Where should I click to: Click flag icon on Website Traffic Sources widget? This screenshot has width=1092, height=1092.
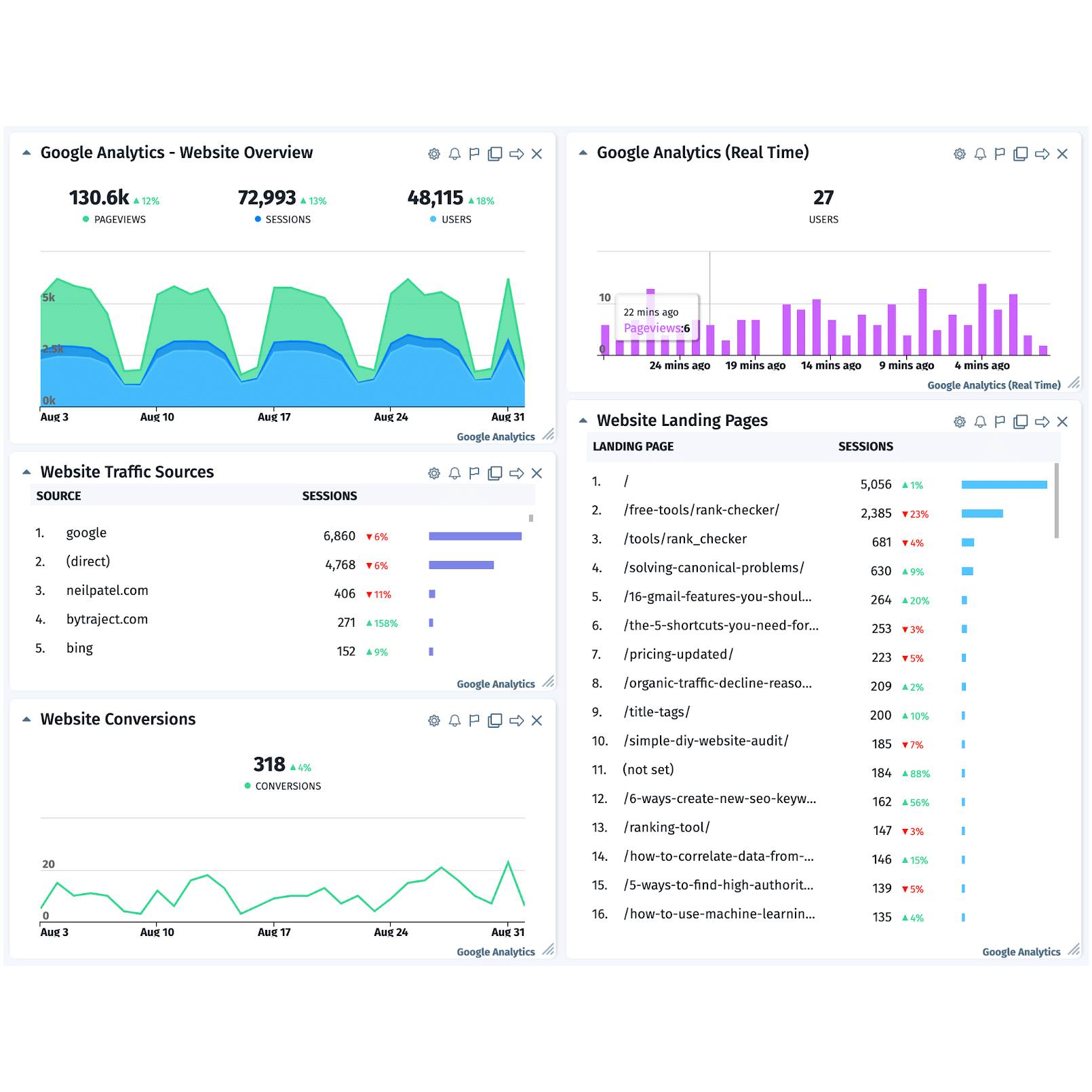pyautogui.click(x=474, y=473)
